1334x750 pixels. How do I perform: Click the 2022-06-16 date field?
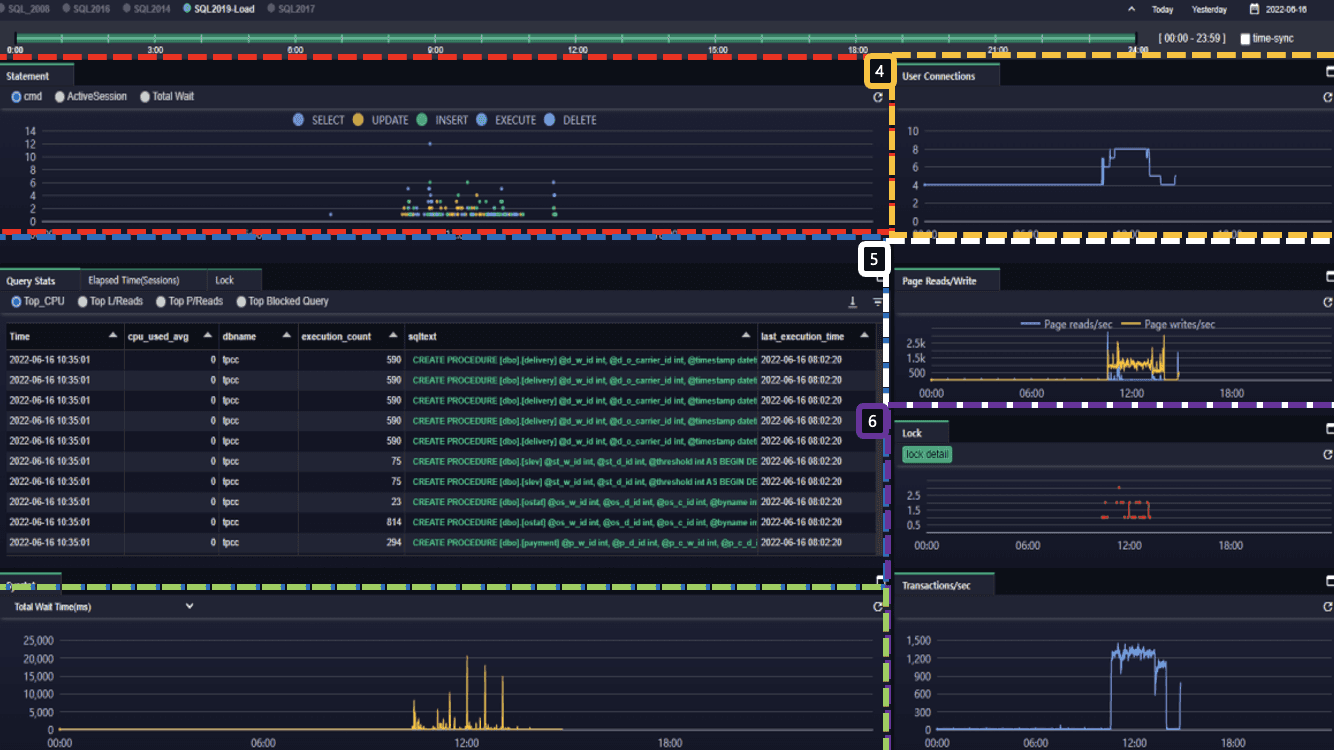click(x=1285, y=9)
